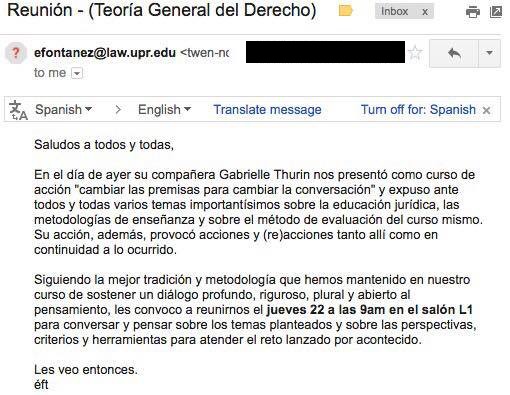Click the translate language icon
Screen dimensions: 510x395
click(18, 110)
